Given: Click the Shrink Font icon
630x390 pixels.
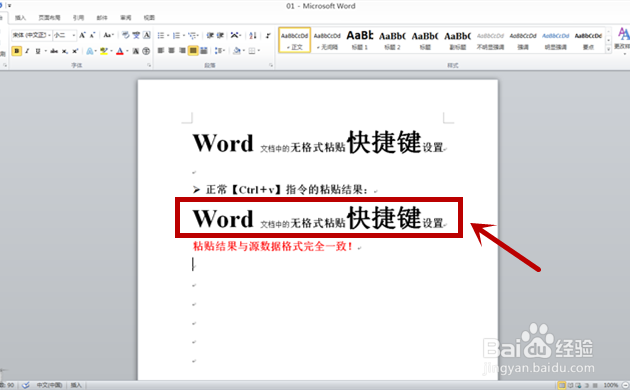Looking at the screenshot, I should [92, 35].
